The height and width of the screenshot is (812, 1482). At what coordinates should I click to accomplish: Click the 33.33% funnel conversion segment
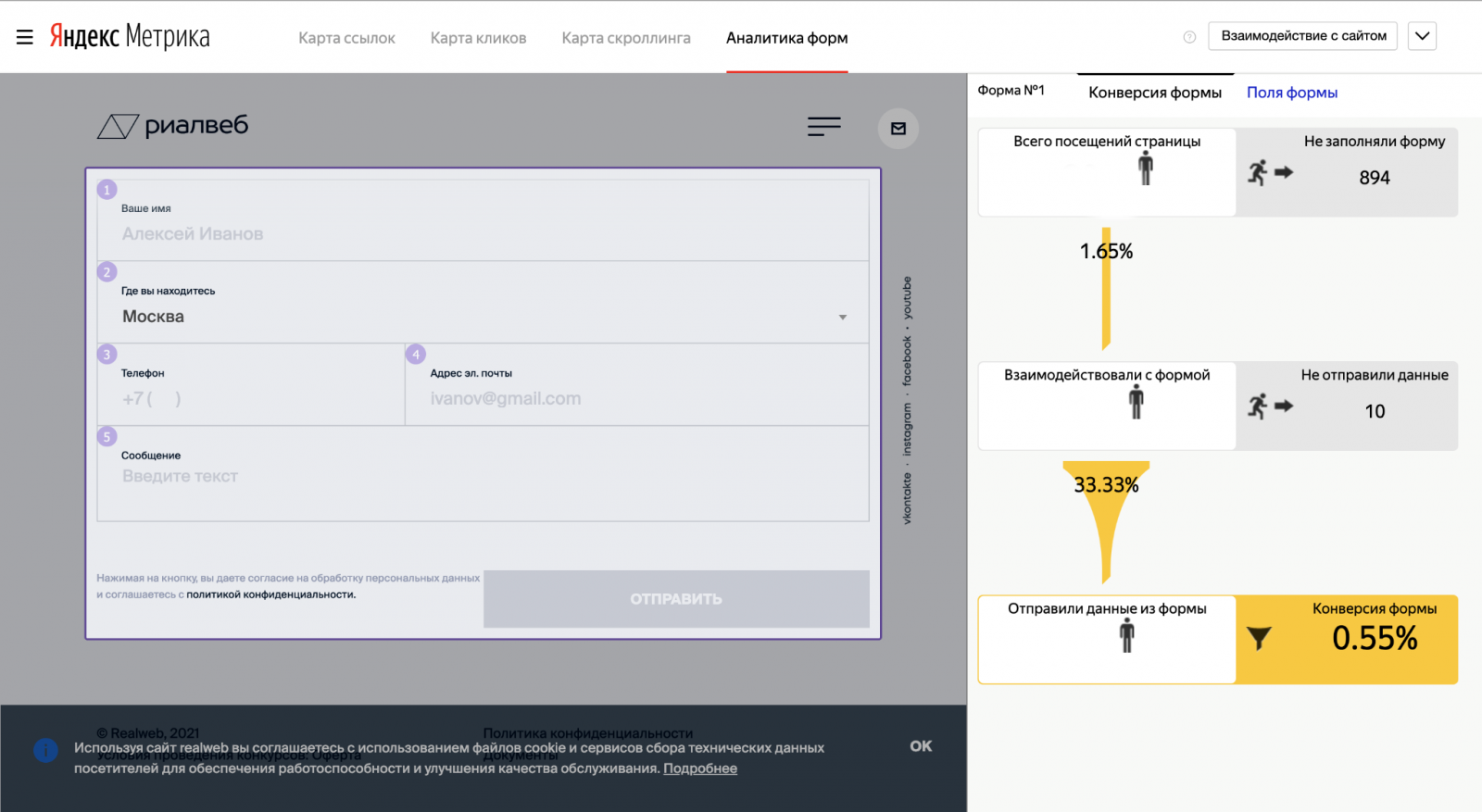click(x=1106, y=505)
